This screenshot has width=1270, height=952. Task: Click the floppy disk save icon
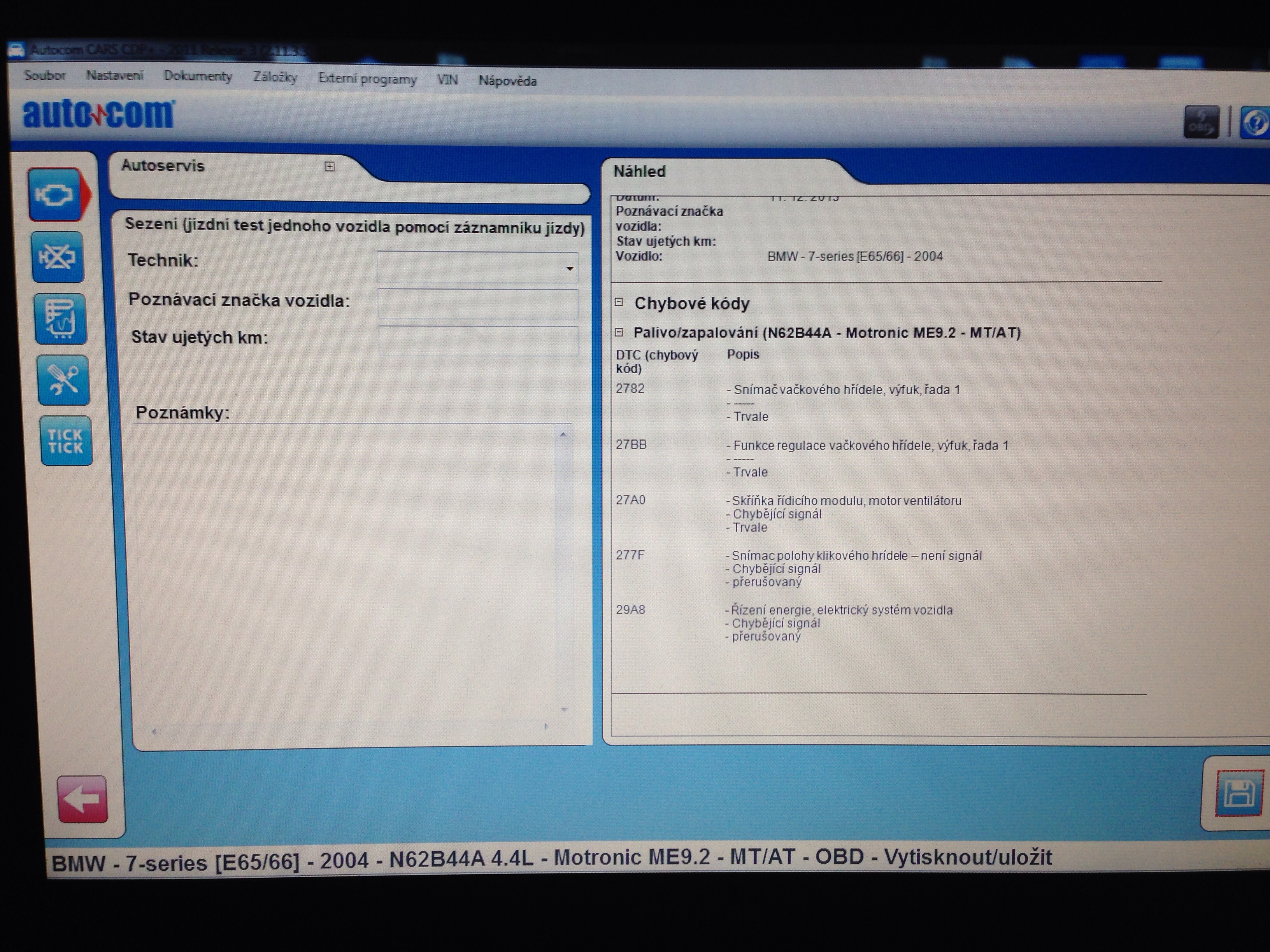coord(1239,794)
